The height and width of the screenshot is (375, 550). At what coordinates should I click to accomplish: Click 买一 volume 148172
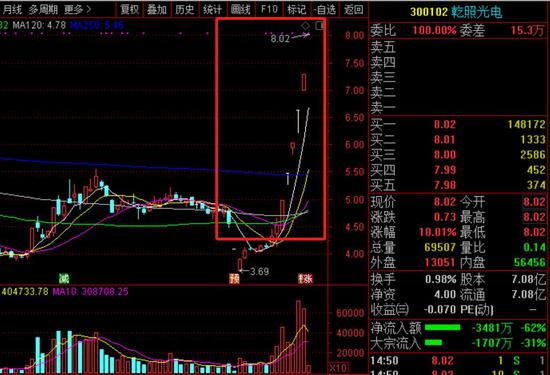pos(526,125)
